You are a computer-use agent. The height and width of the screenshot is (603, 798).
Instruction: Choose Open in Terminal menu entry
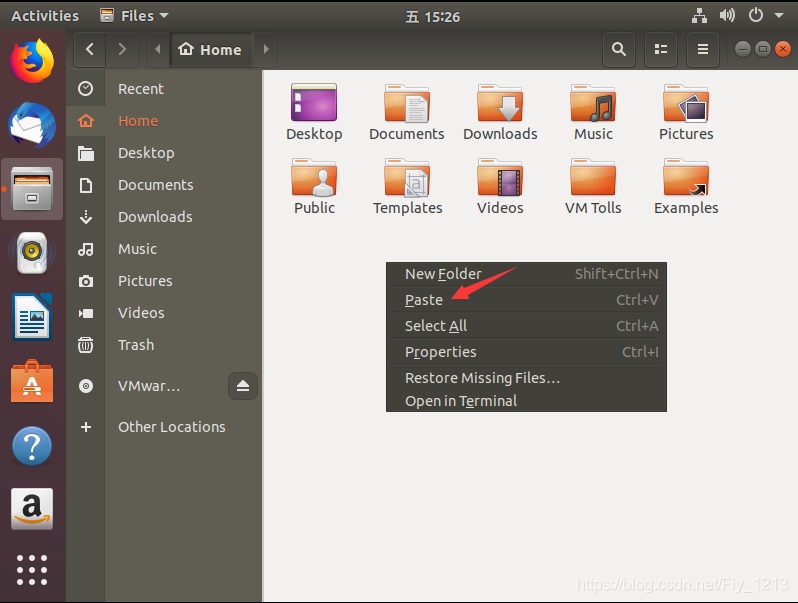(x=526, y=401)
